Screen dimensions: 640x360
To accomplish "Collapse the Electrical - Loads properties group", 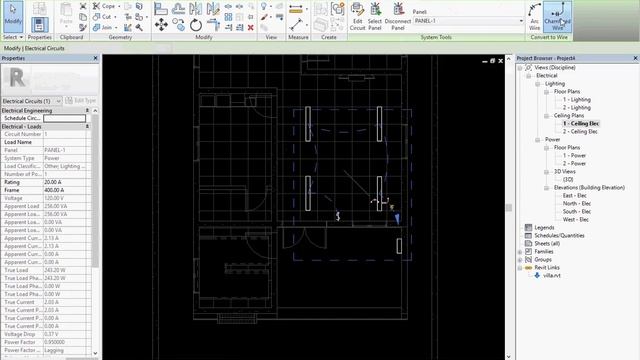I will click(x=87, y=127).
